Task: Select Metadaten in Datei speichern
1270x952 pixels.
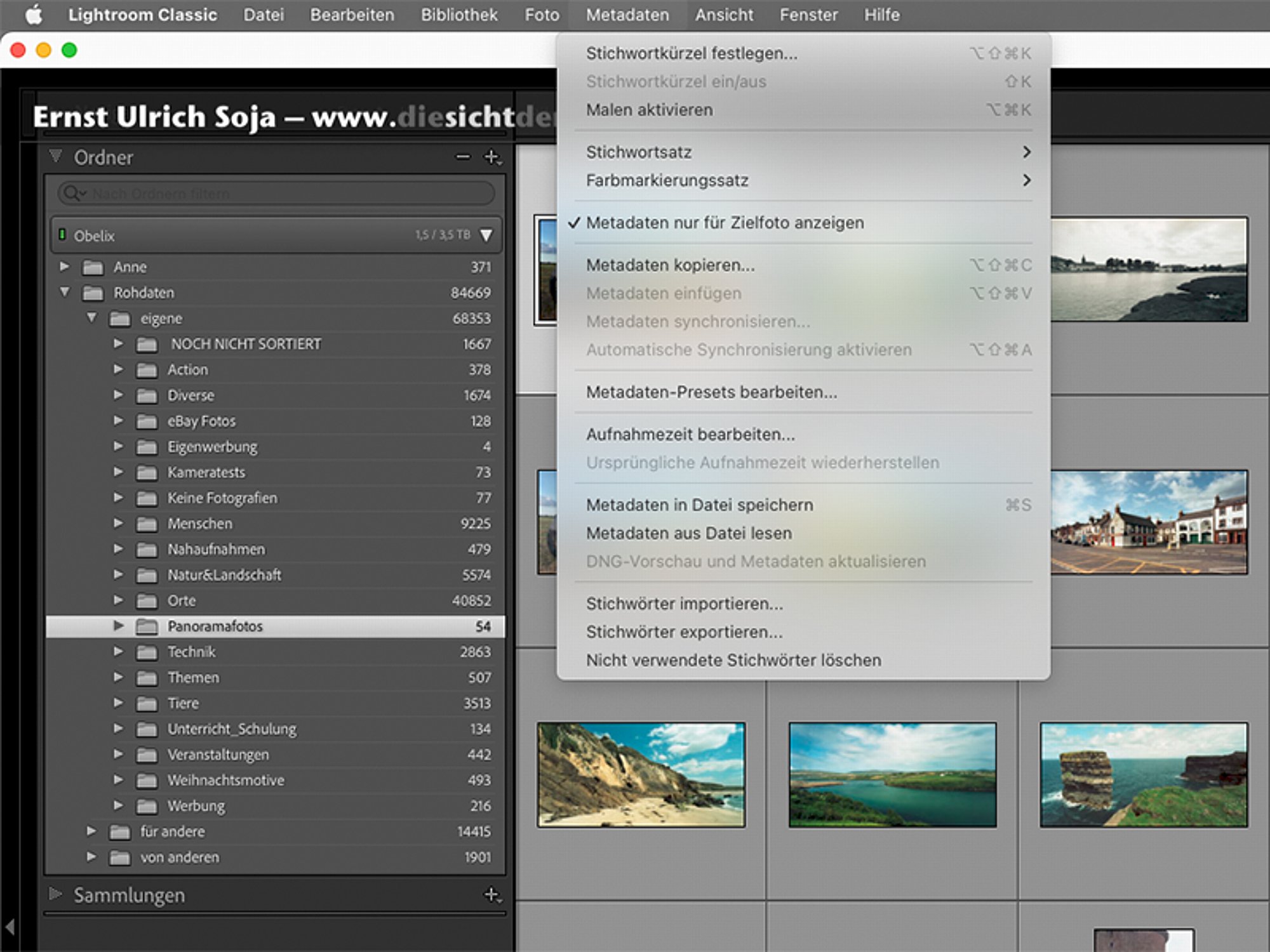Action: click(803, 505)
